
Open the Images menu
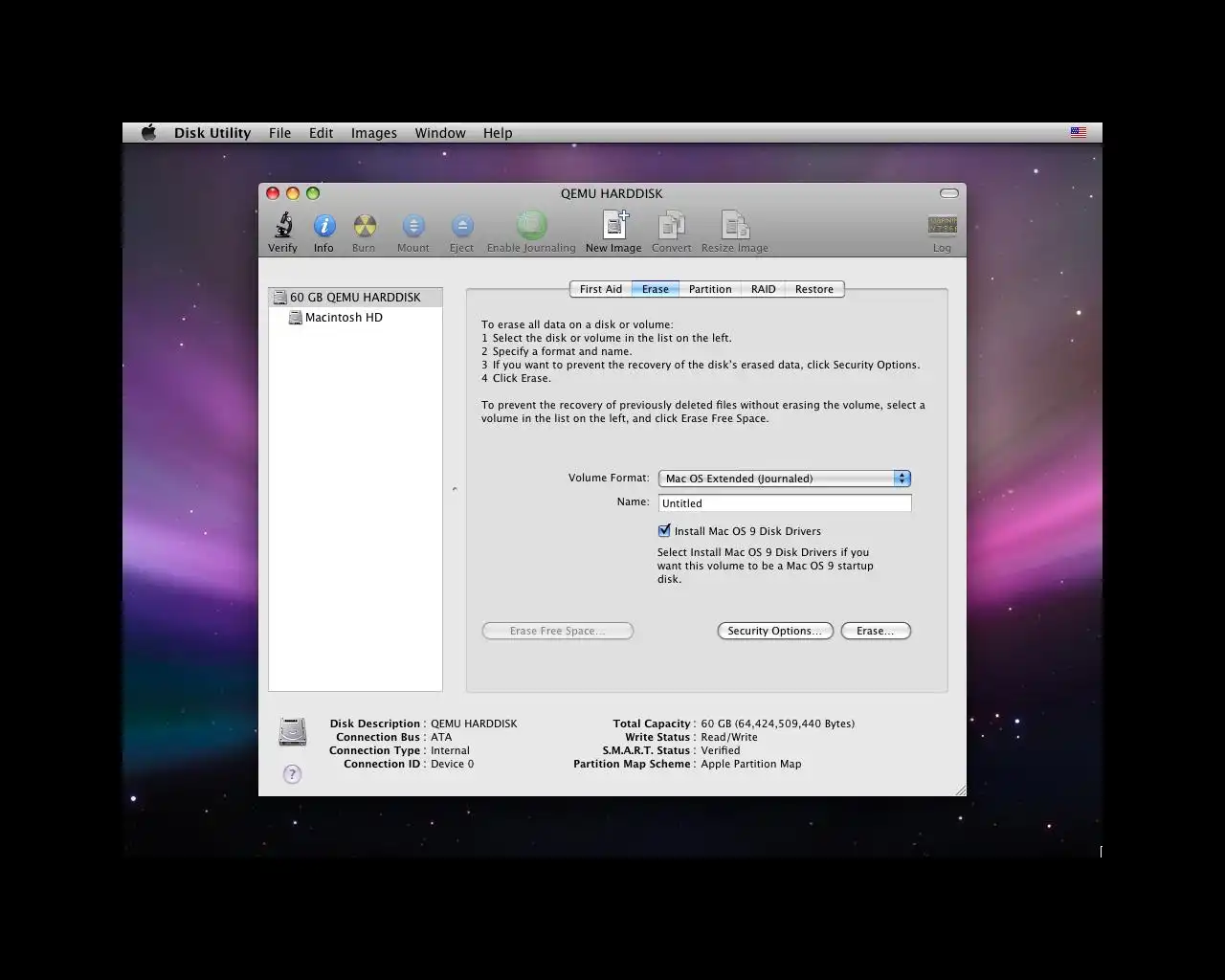pyautogui.click(x=374, y=133)
